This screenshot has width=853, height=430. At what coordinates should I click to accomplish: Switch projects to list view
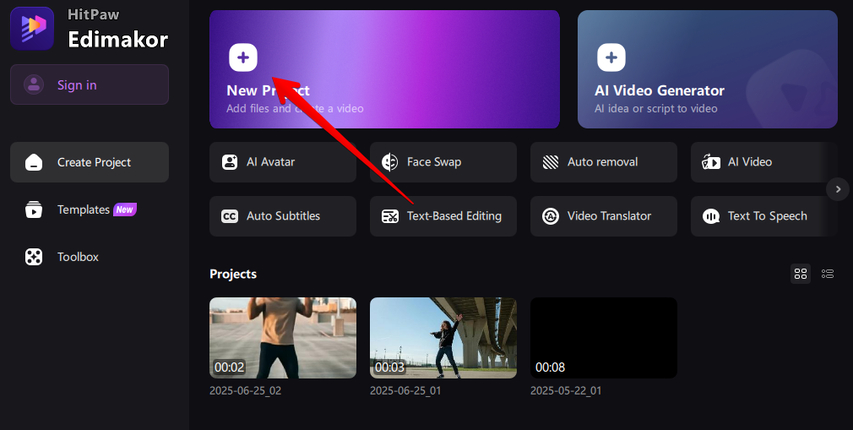(x=827, y=273)
